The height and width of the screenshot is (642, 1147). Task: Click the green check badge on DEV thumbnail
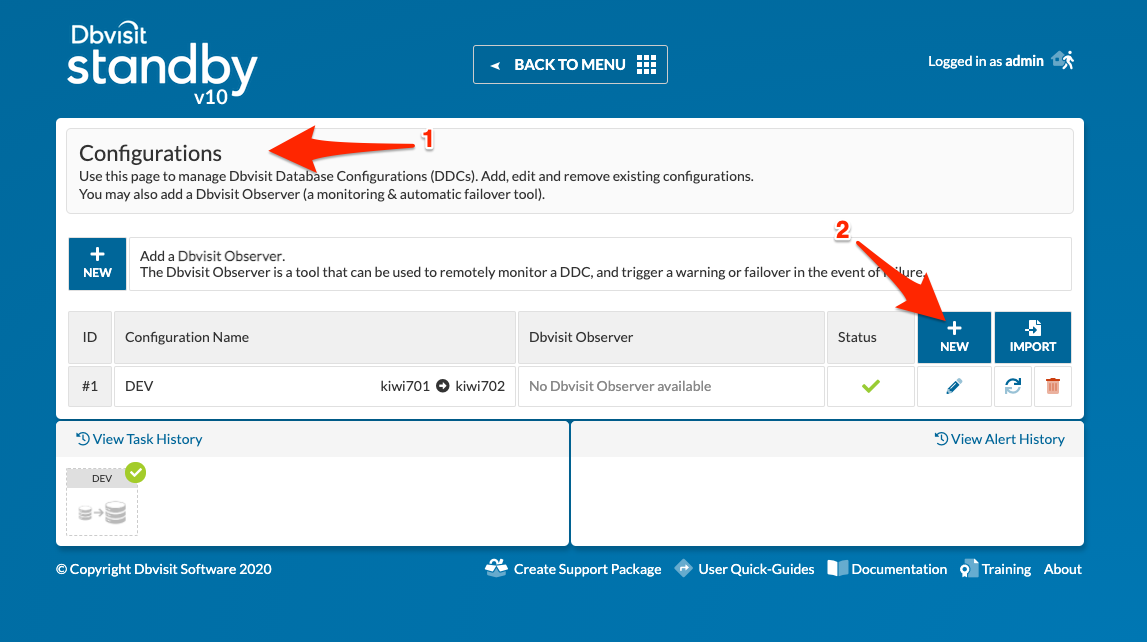click(x=135, y=472)
